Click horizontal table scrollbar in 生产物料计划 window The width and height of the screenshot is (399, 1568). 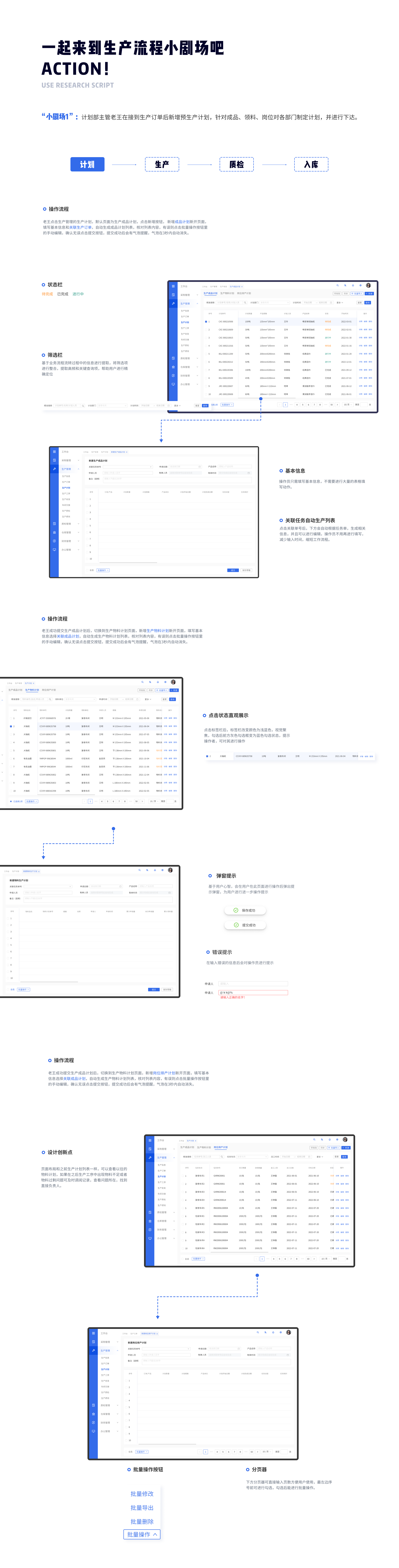click(66, 795)
